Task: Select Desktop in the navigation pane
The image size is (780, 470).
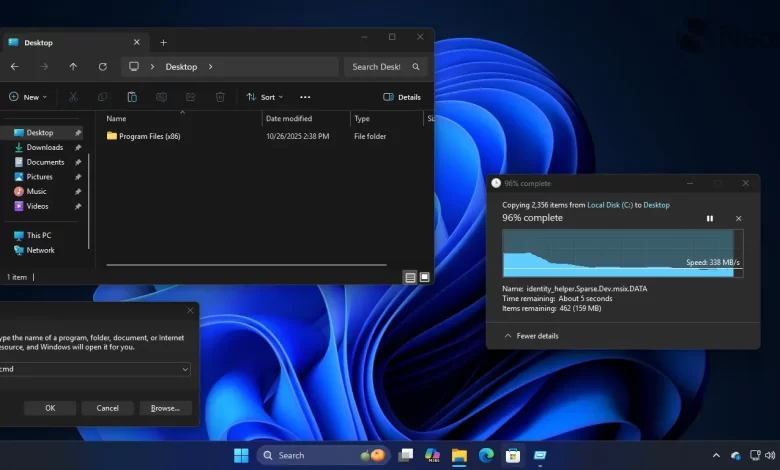Action: 41,133
